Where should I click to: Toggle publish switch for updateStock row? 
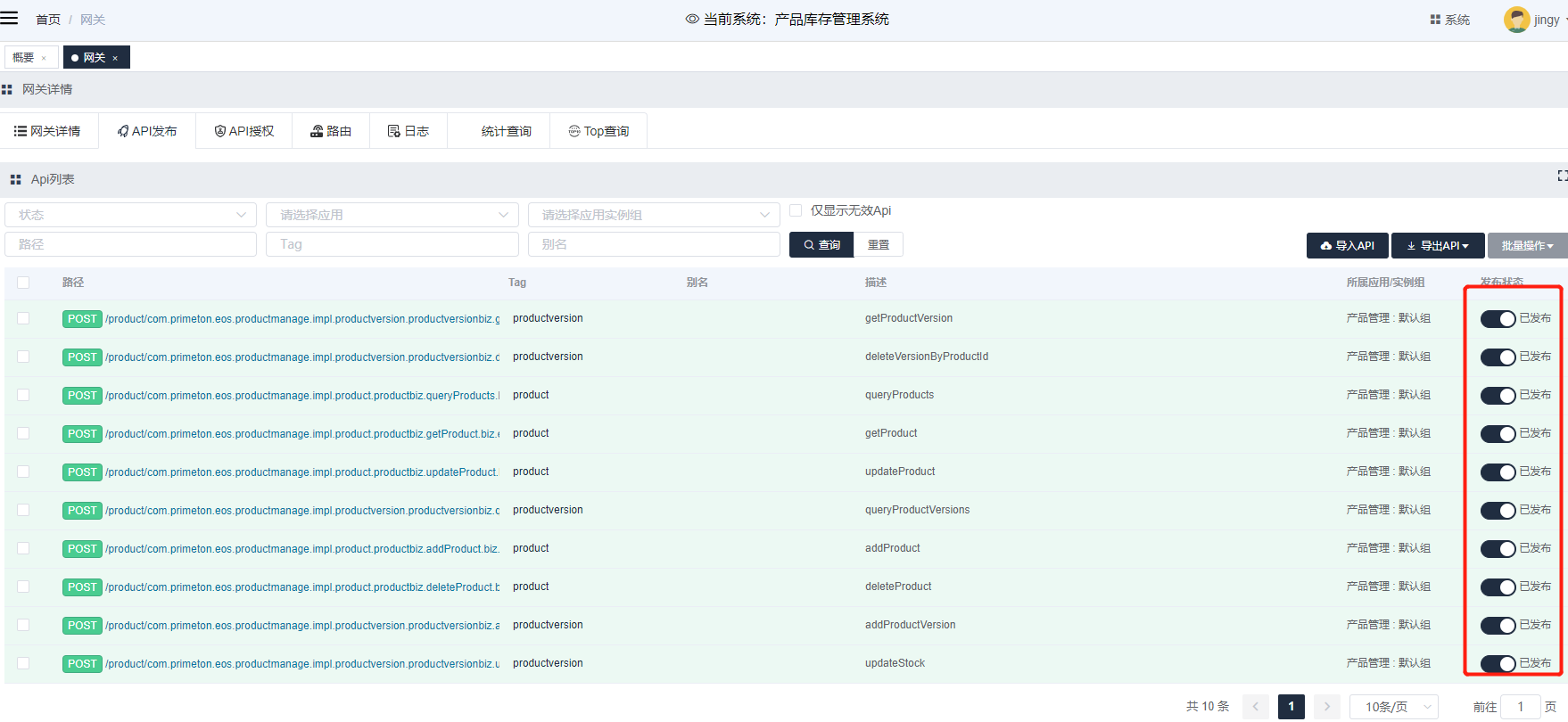(x=1498, y=664)
